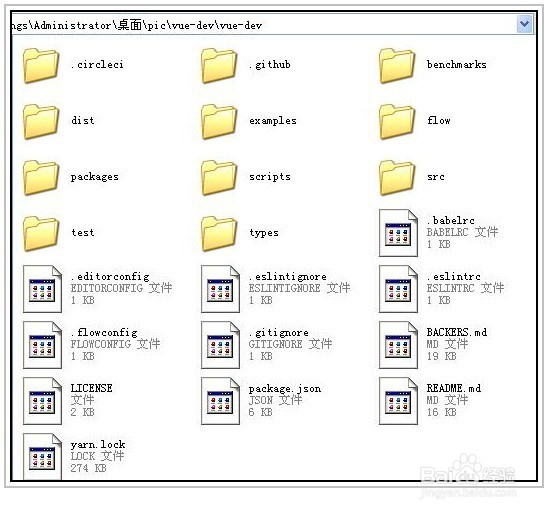Click the "BACKERS.md" file name
The image size is (548, 512).
point(457,332)
